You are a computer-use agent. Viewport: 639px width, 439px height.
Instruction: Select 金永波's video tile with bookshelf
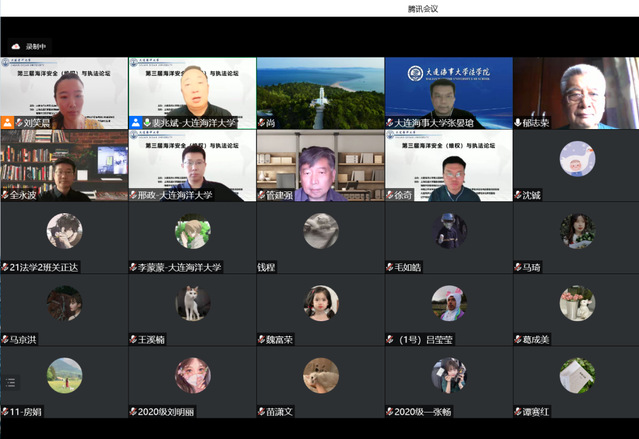(64, 165)
